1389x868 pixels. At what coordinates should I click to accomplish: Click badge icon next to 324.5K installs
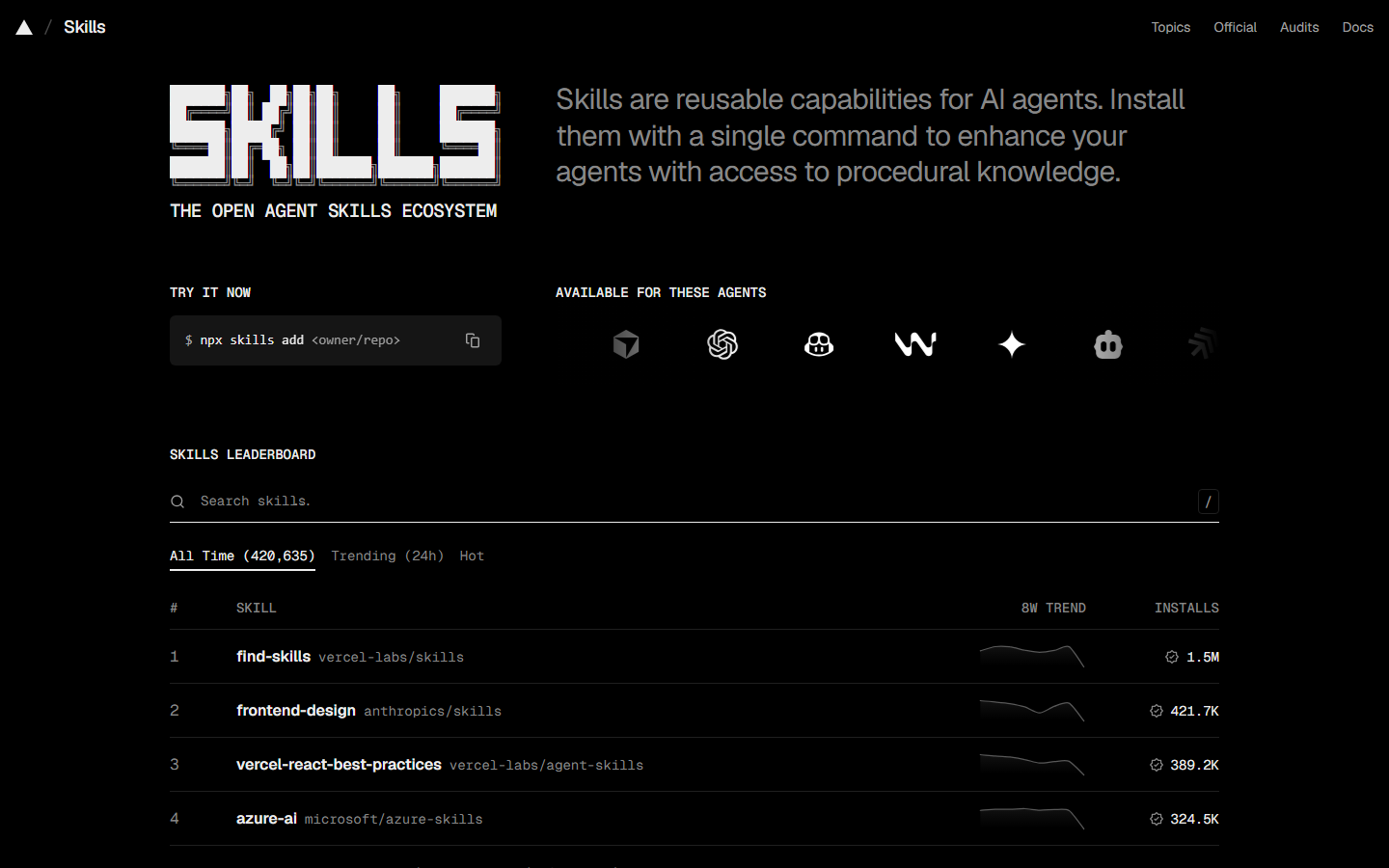1157,819
